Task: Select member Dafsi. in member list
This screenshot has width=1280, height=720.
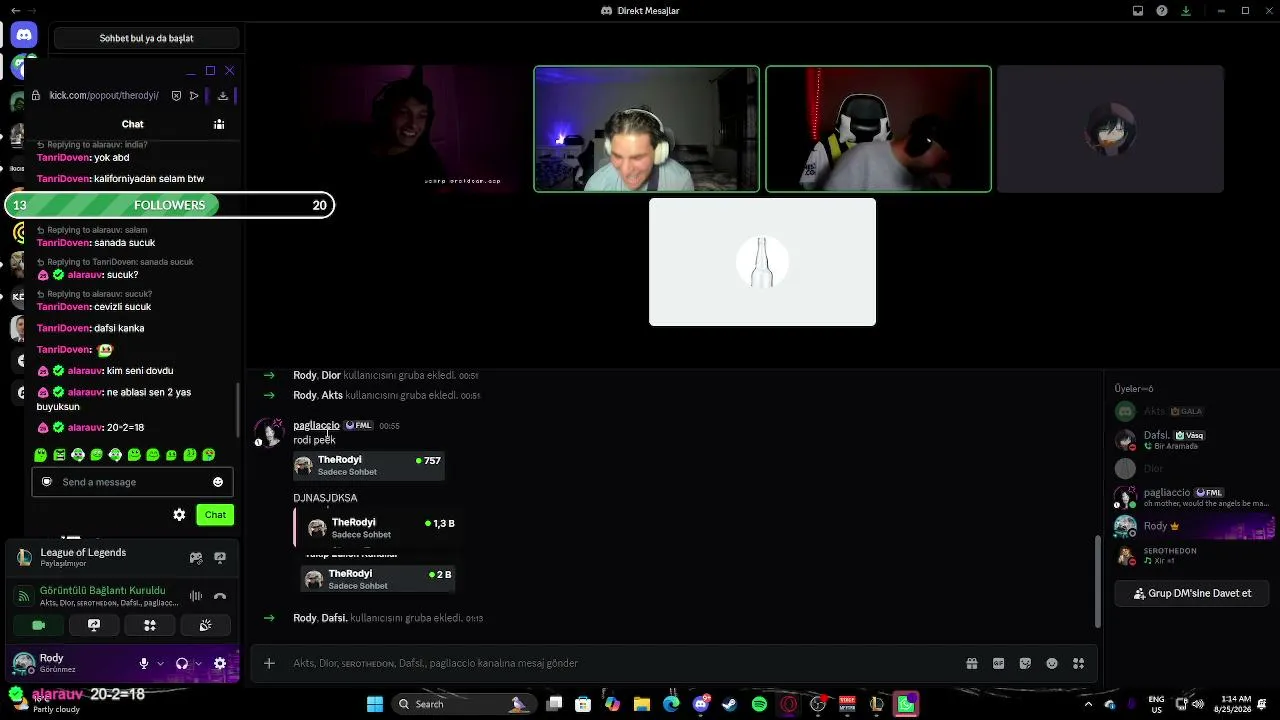Action: [x=1192, y=440]
